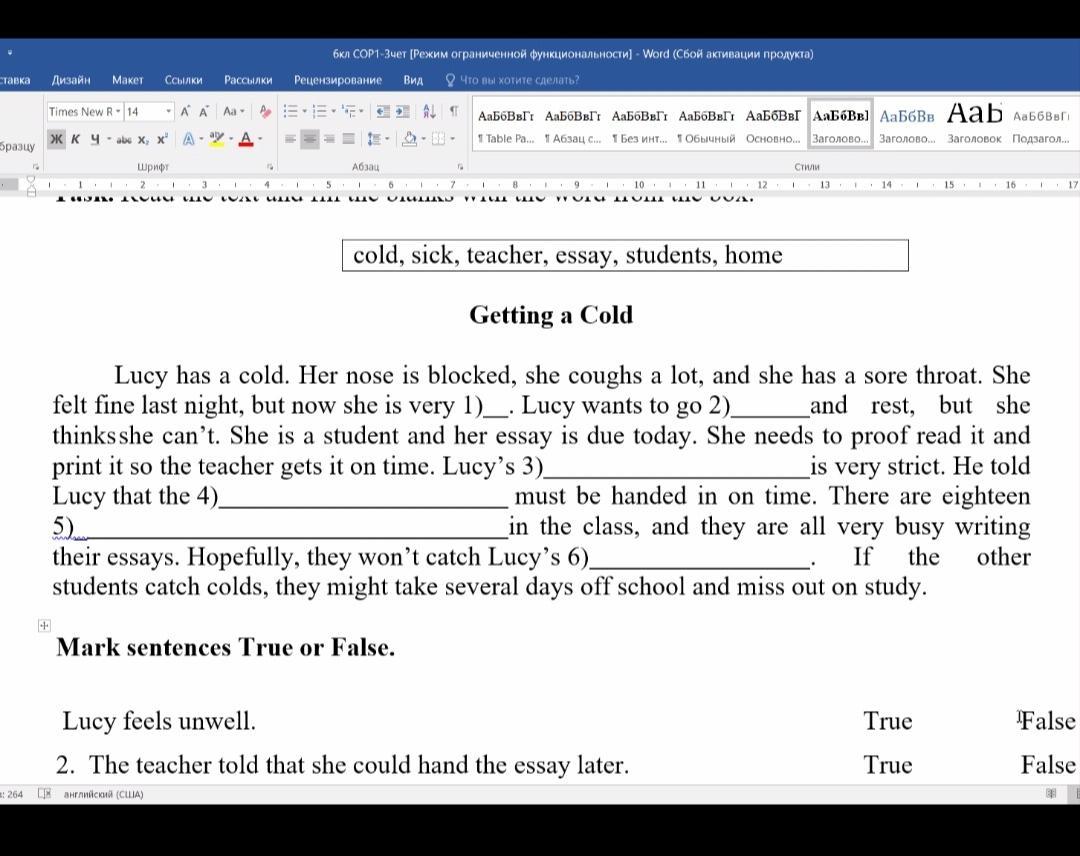This screenshot has width=1080, height=856.
Task: Apply the Table Pa... style
Action: click(506, 125)
